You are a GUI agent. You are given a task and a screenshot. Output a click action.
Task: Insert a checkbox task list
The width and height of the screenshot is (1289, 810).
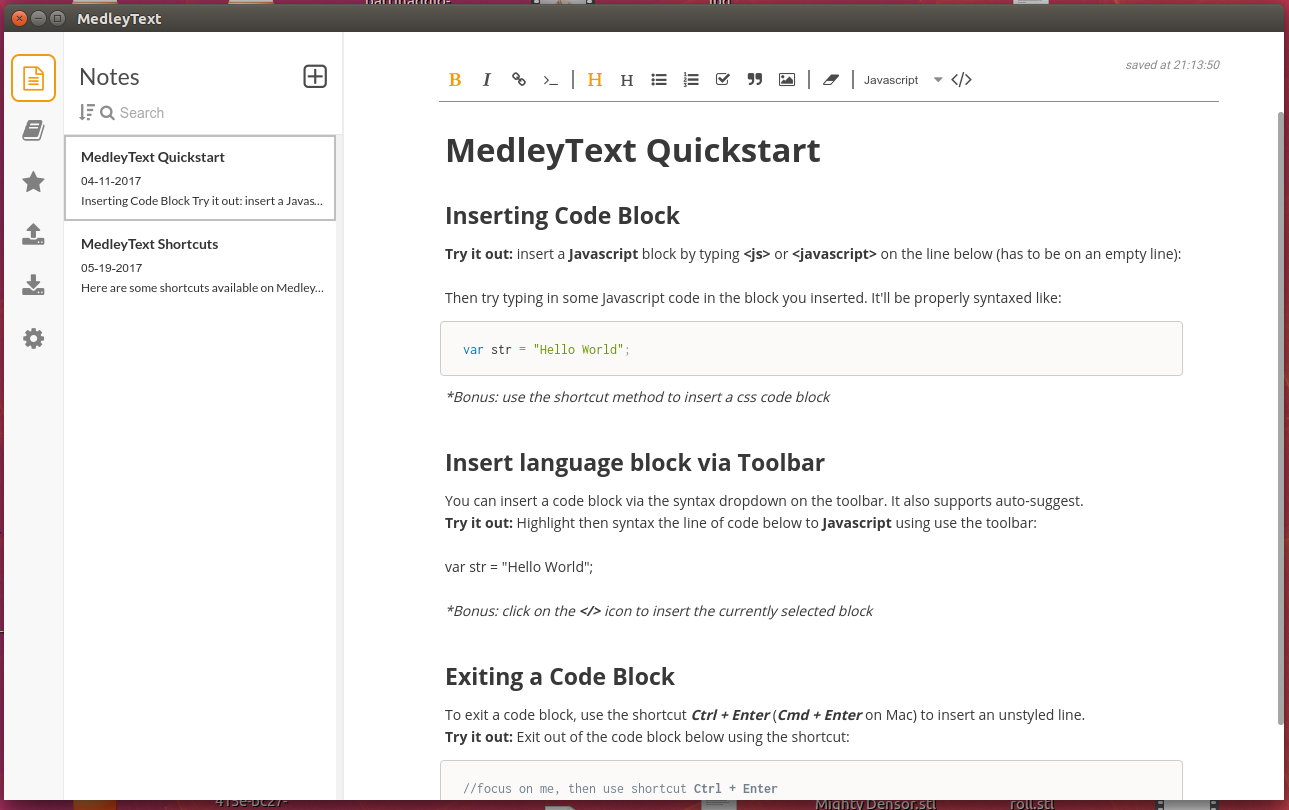click(723, 80)
